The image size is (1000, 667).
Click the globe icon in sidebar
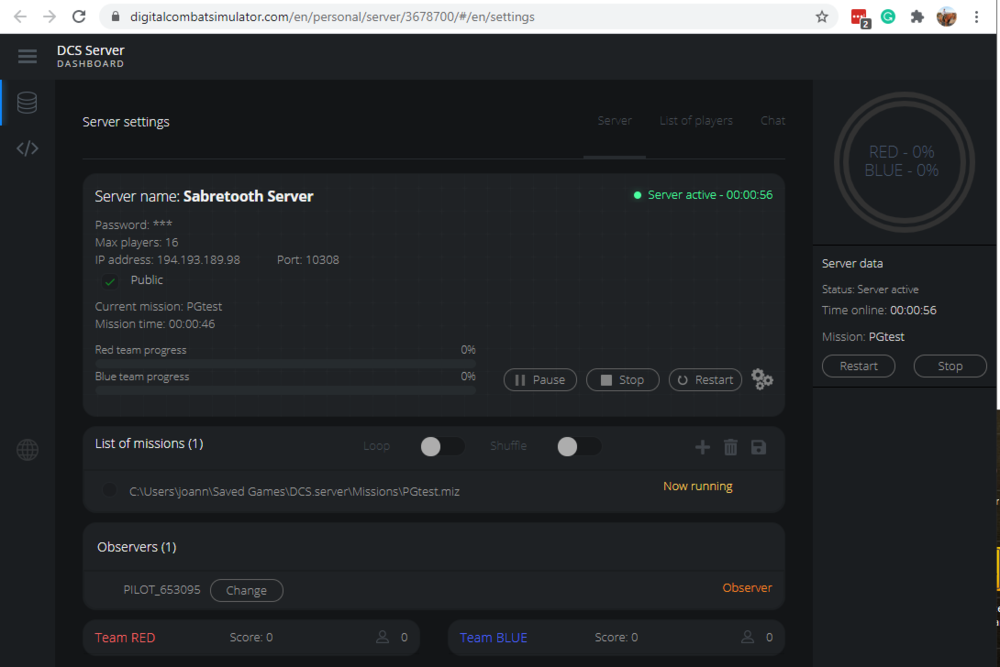point(27,450)
